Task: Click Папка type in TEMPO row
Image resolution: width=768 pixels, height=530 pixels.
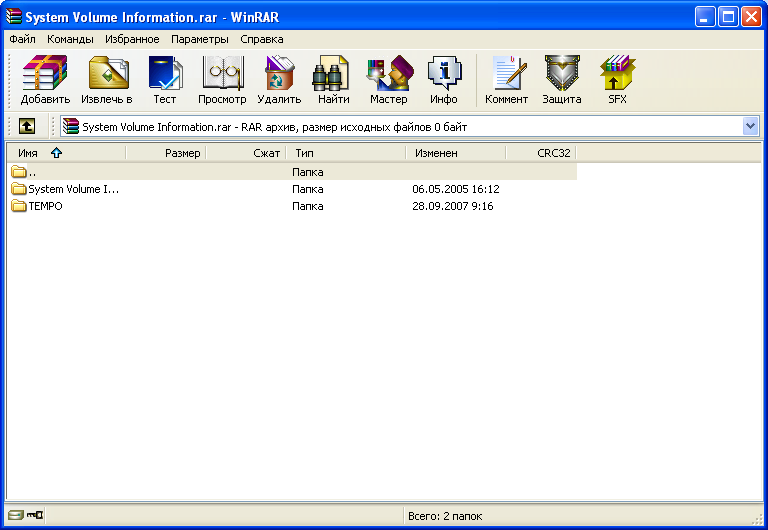Action: click(x=308, y=206)
